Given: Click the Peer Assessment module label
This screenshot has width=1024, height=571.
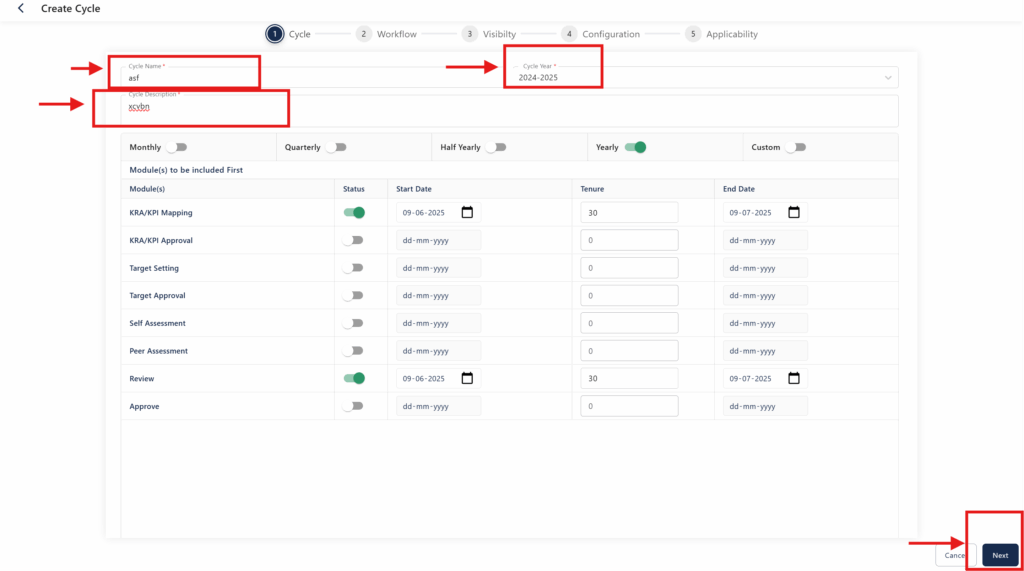Looking at the screenshot, I should 159,351.
